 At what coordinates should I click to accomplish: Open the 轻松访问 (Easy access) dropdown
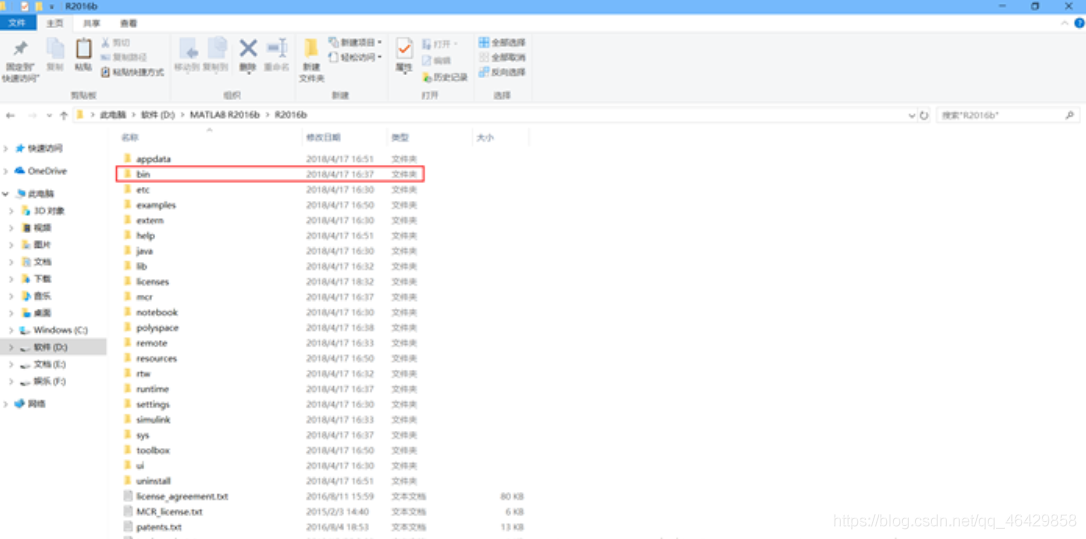(355, 58)
